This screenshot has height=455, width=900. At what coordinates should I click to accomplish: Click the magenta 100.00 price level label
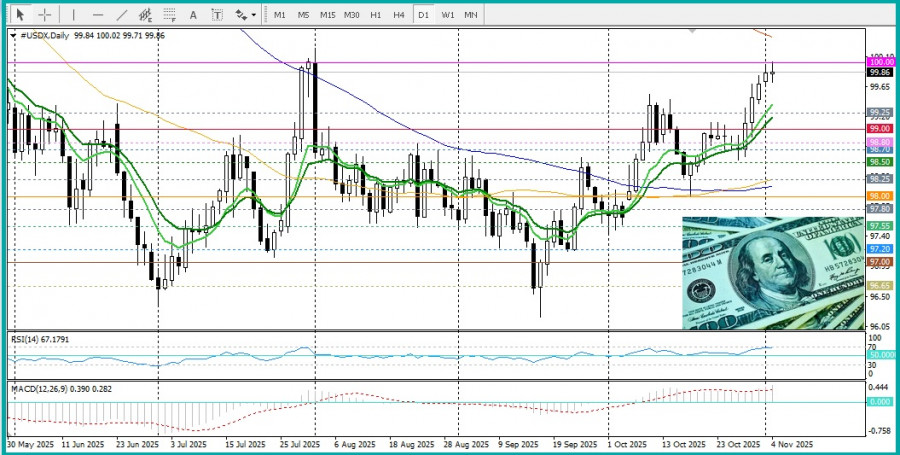880,62
